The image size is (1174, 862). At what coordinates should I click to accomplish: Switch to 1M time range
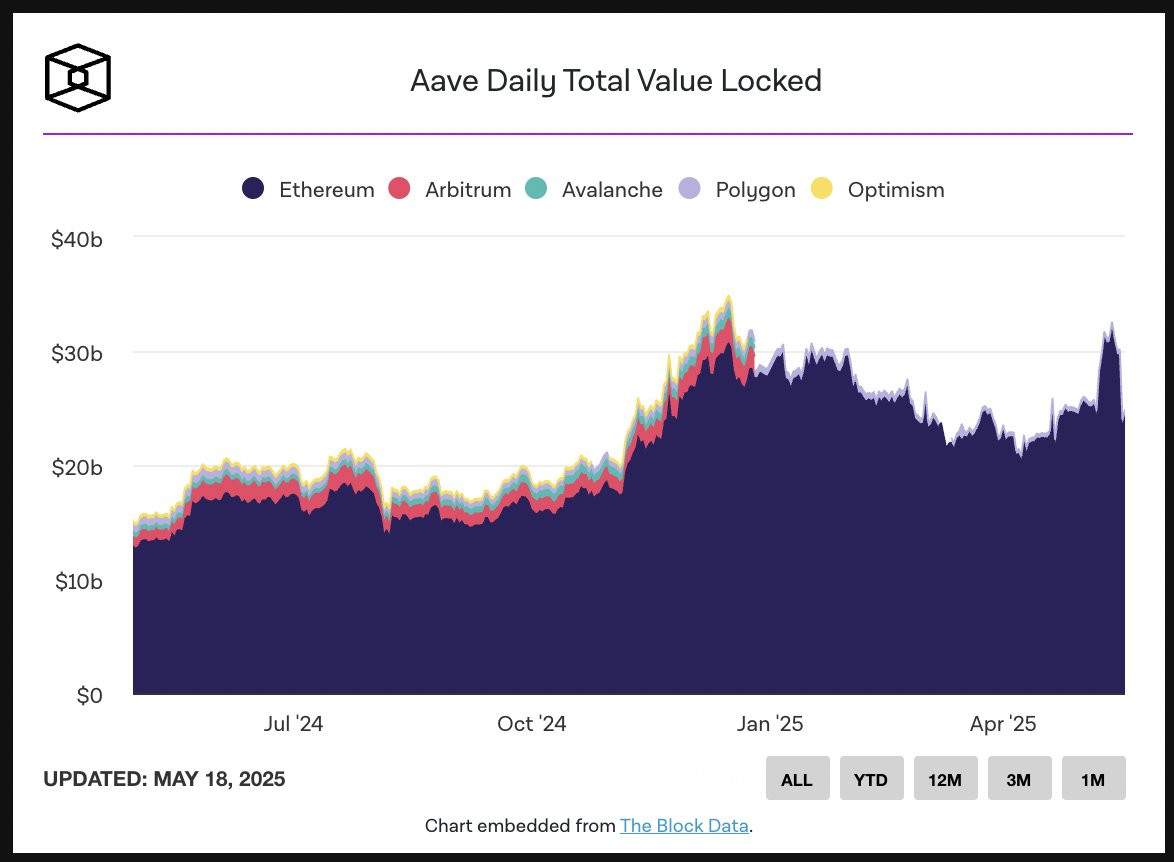coord(1094,778)
